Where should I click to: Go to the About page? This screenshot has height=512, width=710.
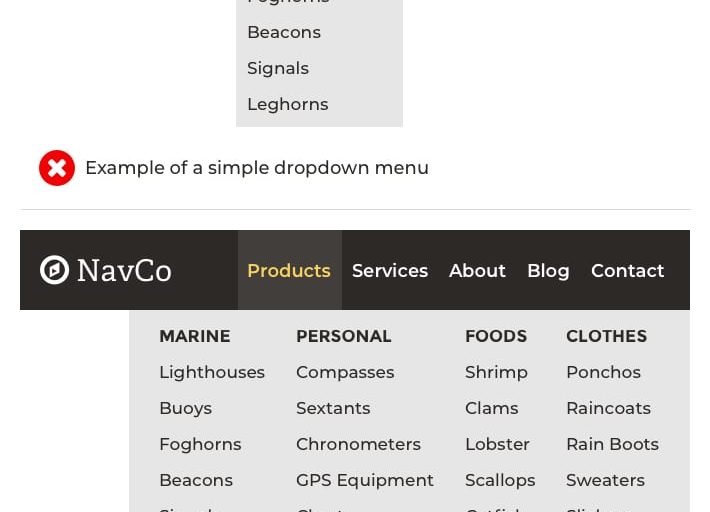pos(477,271)
